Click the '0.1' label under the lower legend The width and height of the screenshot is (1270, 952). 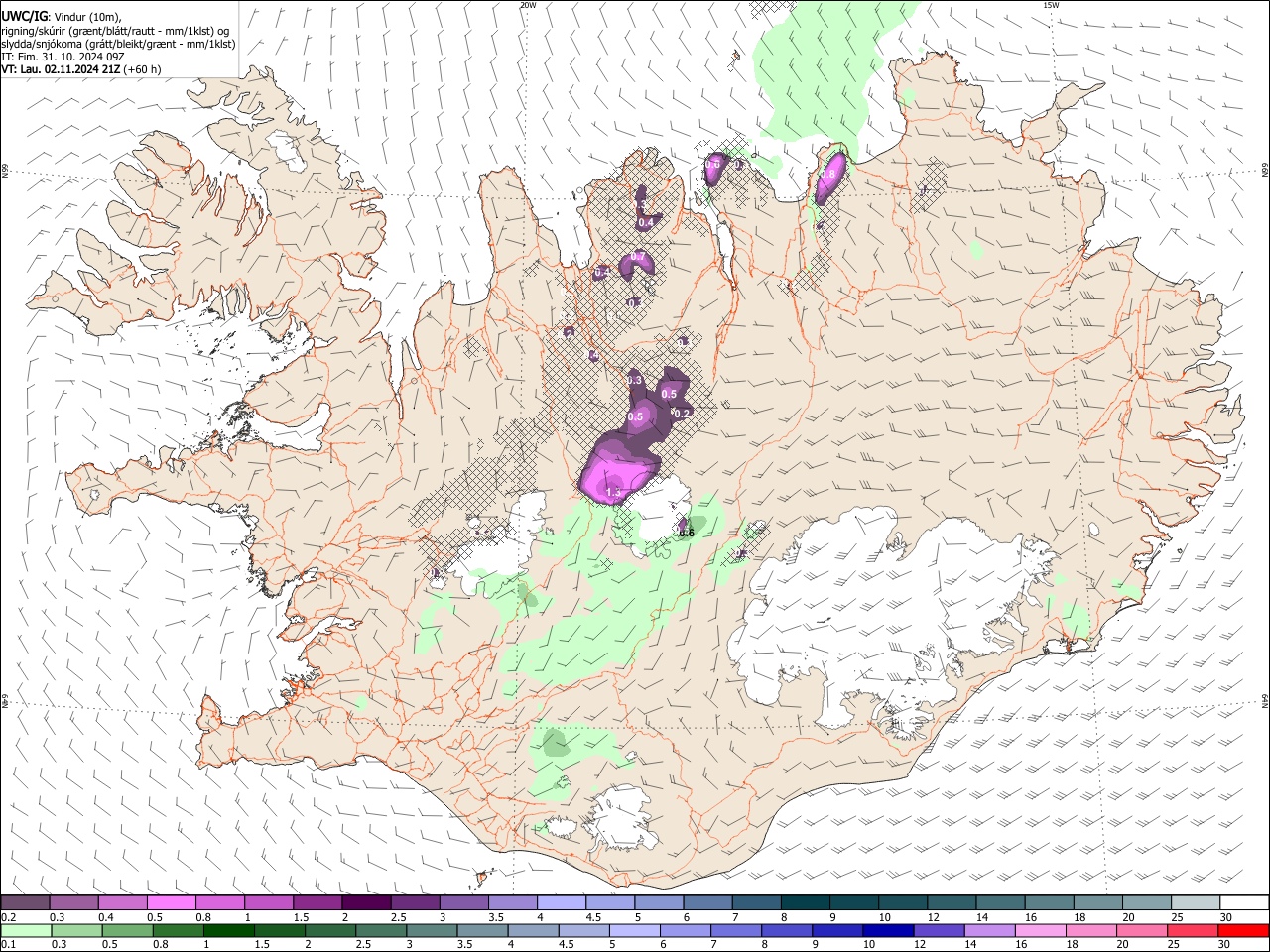(8, 945)
